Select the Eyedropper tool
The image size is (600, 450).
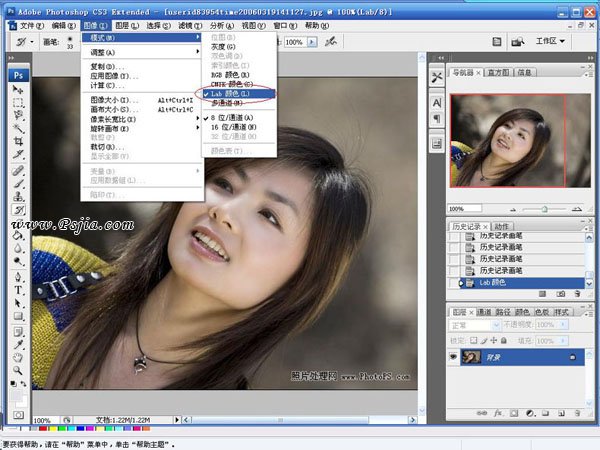coord(18,344)
